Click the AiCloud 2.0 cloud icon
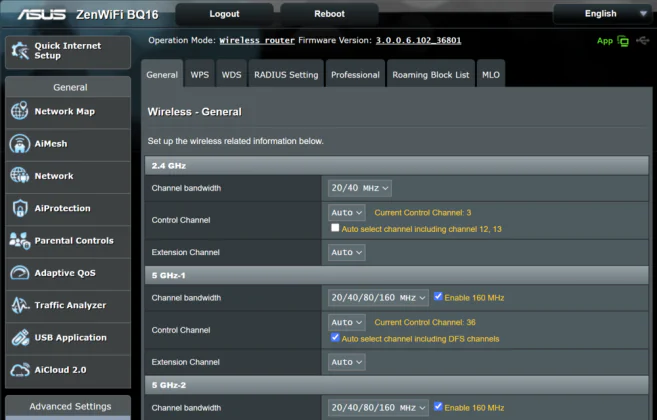Viewport: 657px width, 420px height. (20, 370)
